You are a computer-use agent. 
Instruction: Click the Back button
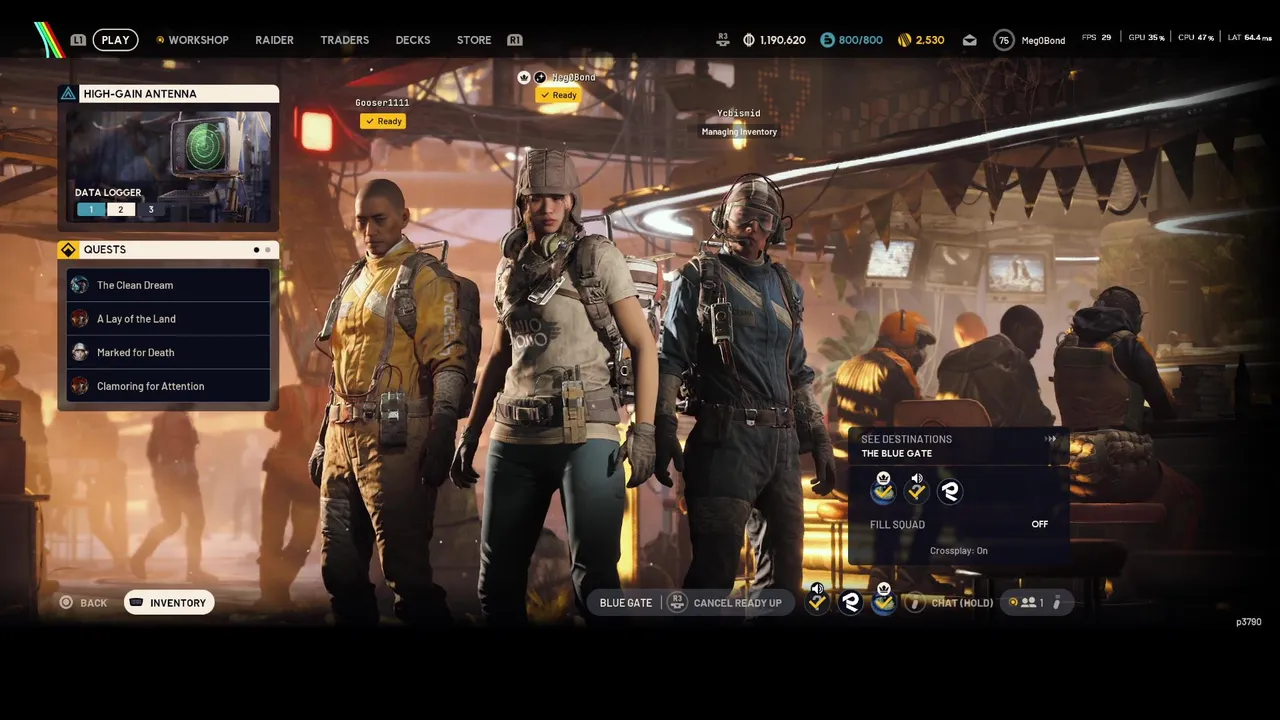click(x=83, y=603)
